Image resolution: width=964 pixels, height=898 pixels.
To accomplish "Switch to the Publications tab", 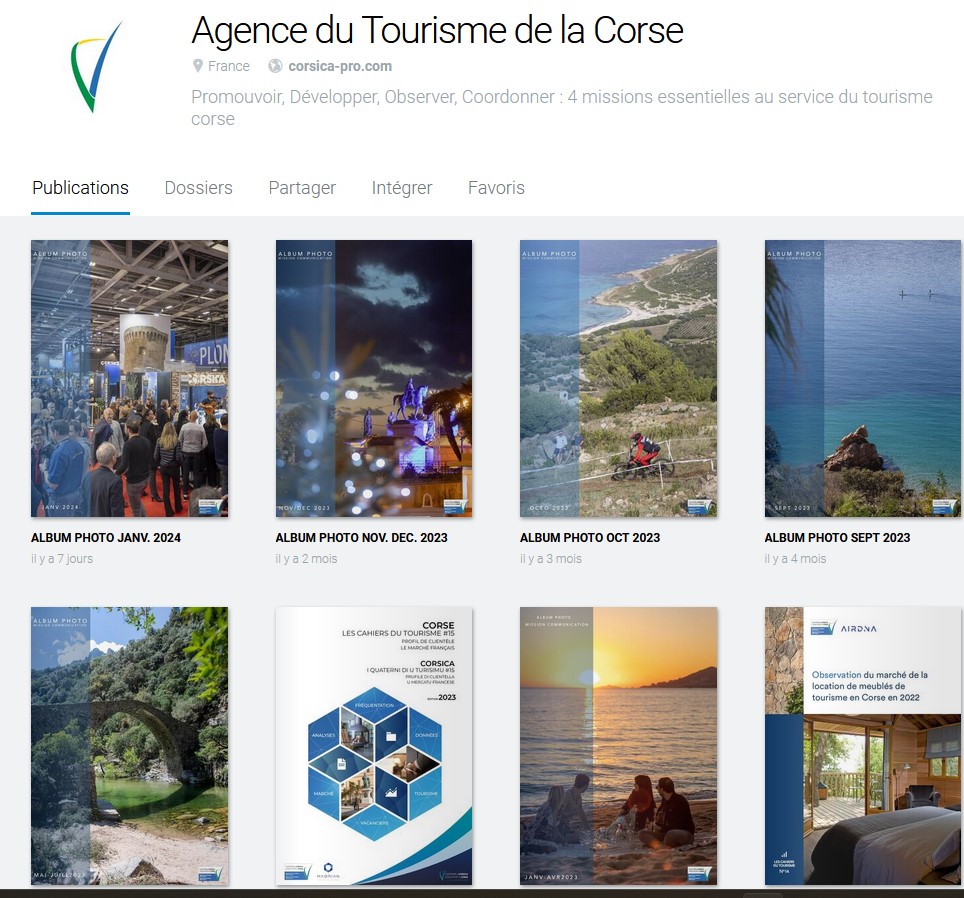I will pos(81,187).
